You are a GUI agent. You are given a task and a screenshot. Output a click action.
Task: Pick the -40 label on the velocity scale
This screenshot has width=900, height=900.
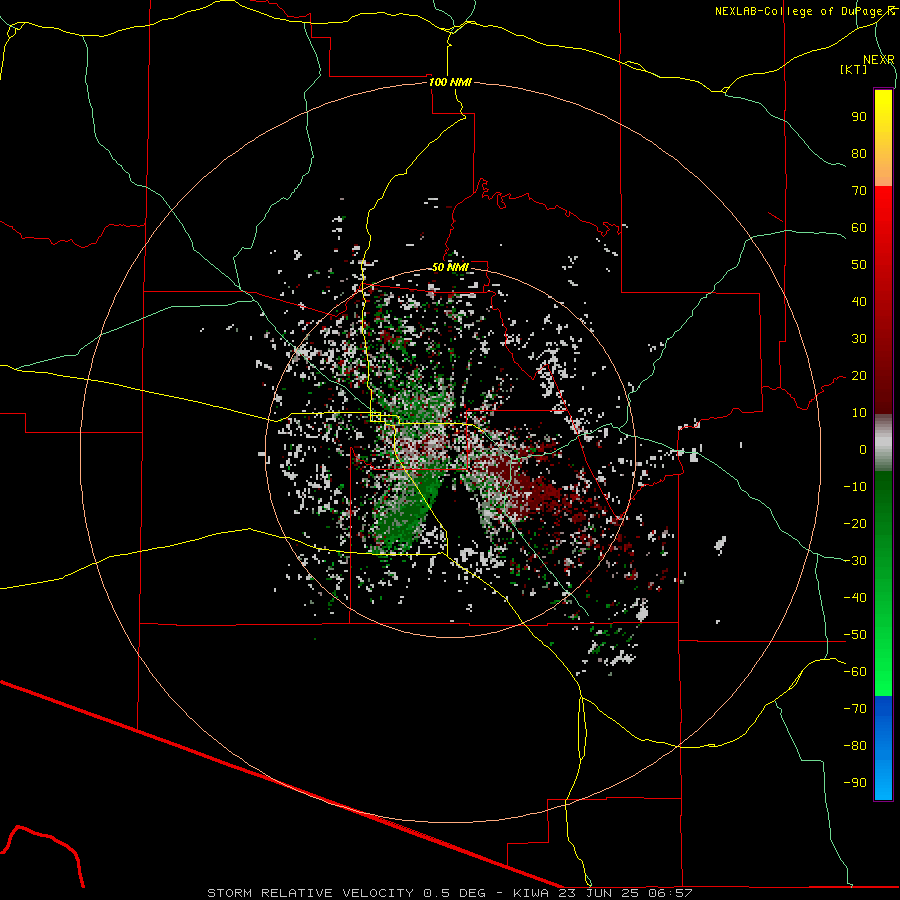855,598
